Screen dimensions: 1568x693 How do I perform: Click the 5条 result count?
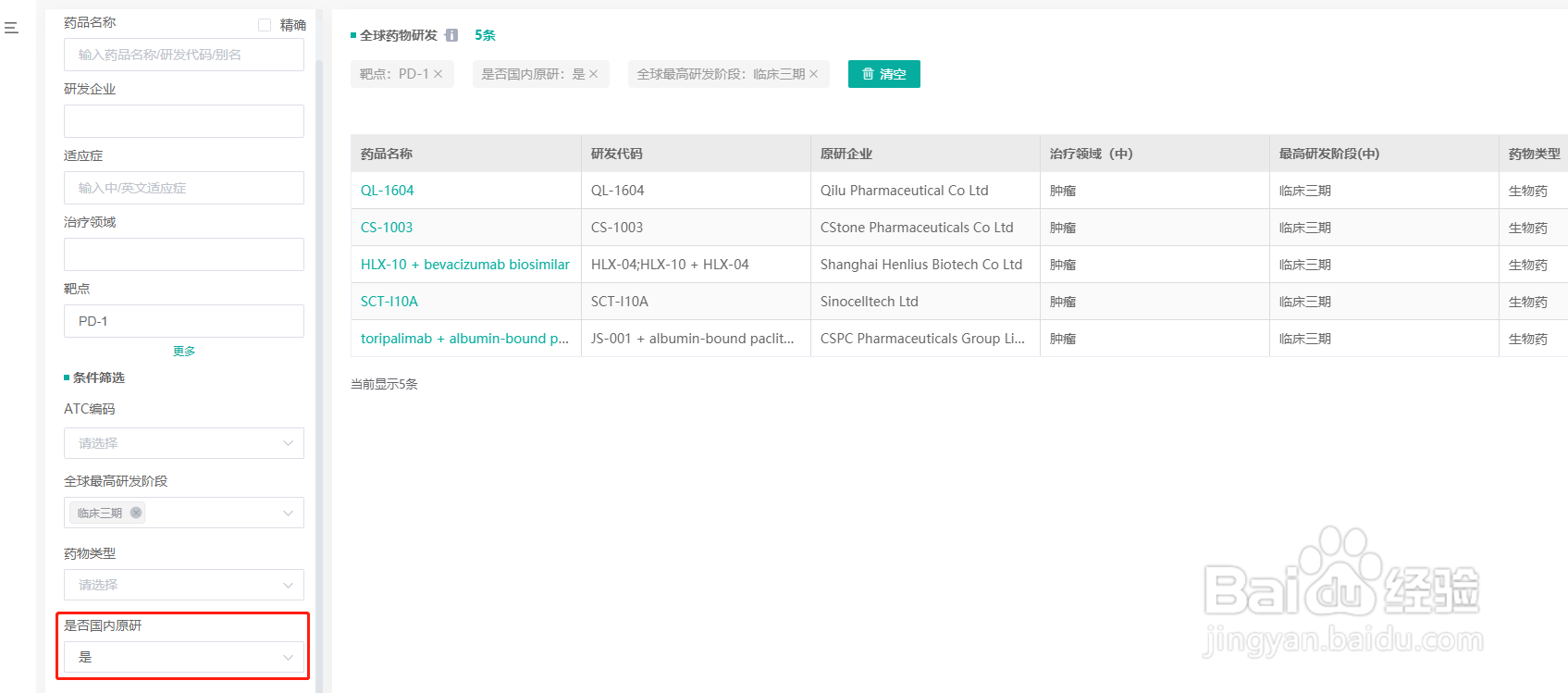(486, 35)
